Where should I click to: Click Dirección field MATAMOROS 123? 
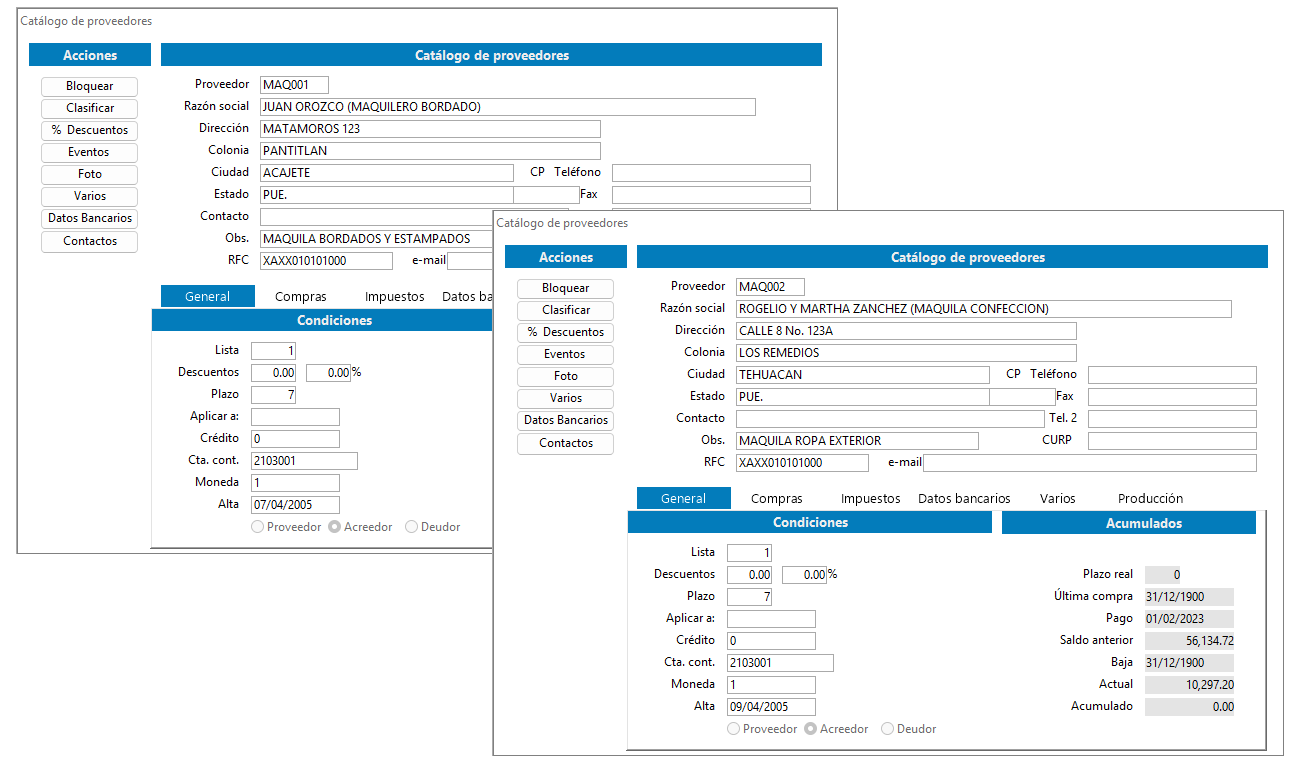[x=430, y=129]
